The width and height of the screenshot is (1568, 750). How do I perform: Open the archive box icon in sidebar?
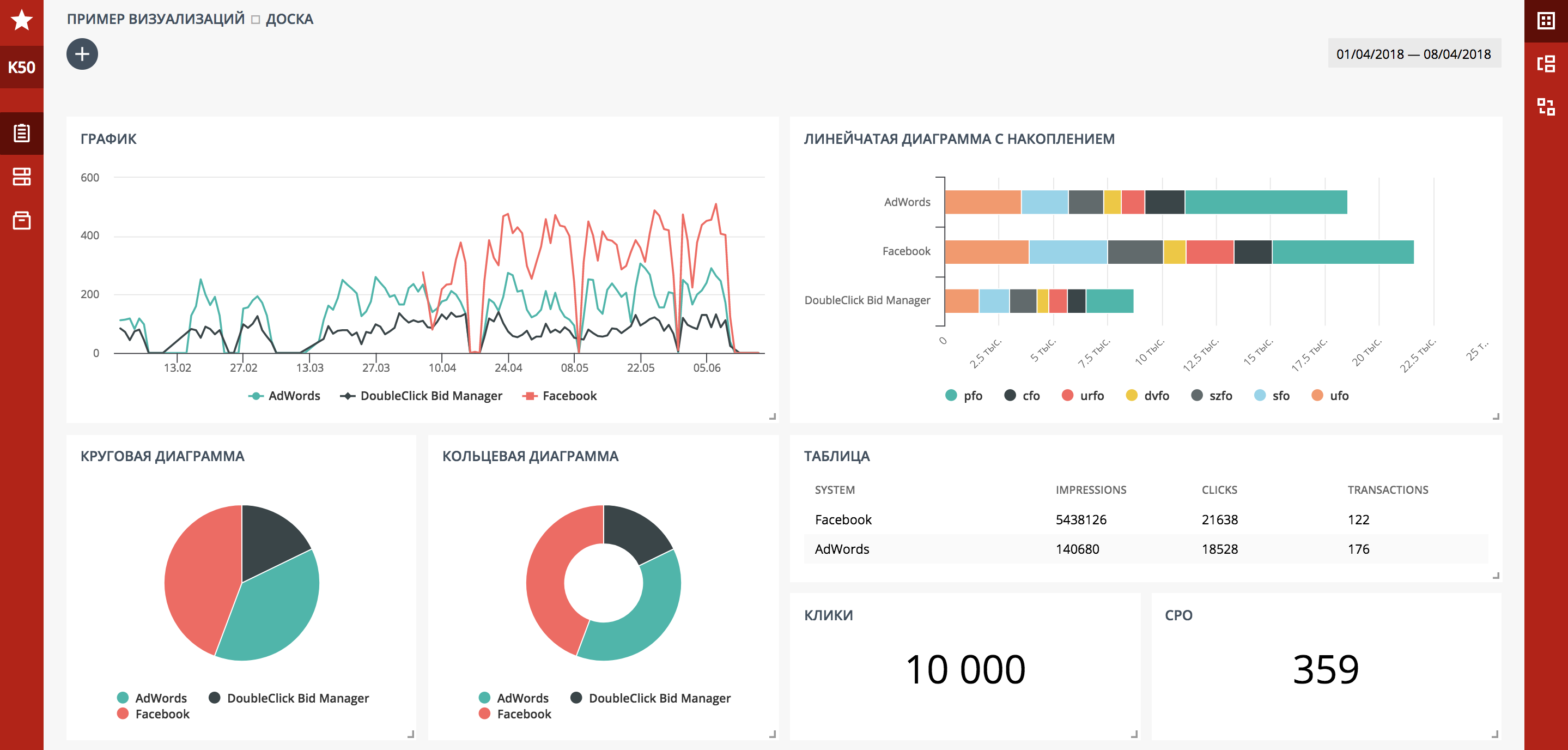[x=22, y=220]
